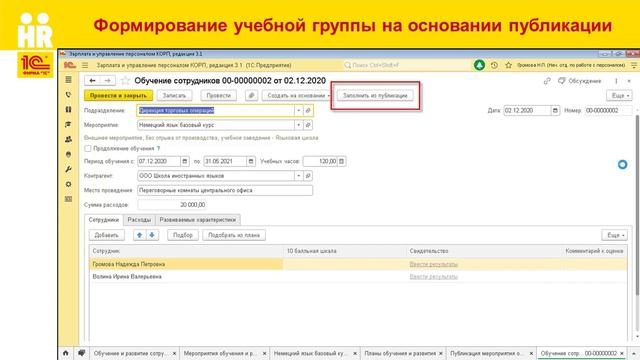Image resolution: width=640 pixels, height=360 pixels.
Task: Open the three-dot more options icon
Action: (x=616, y=81)
